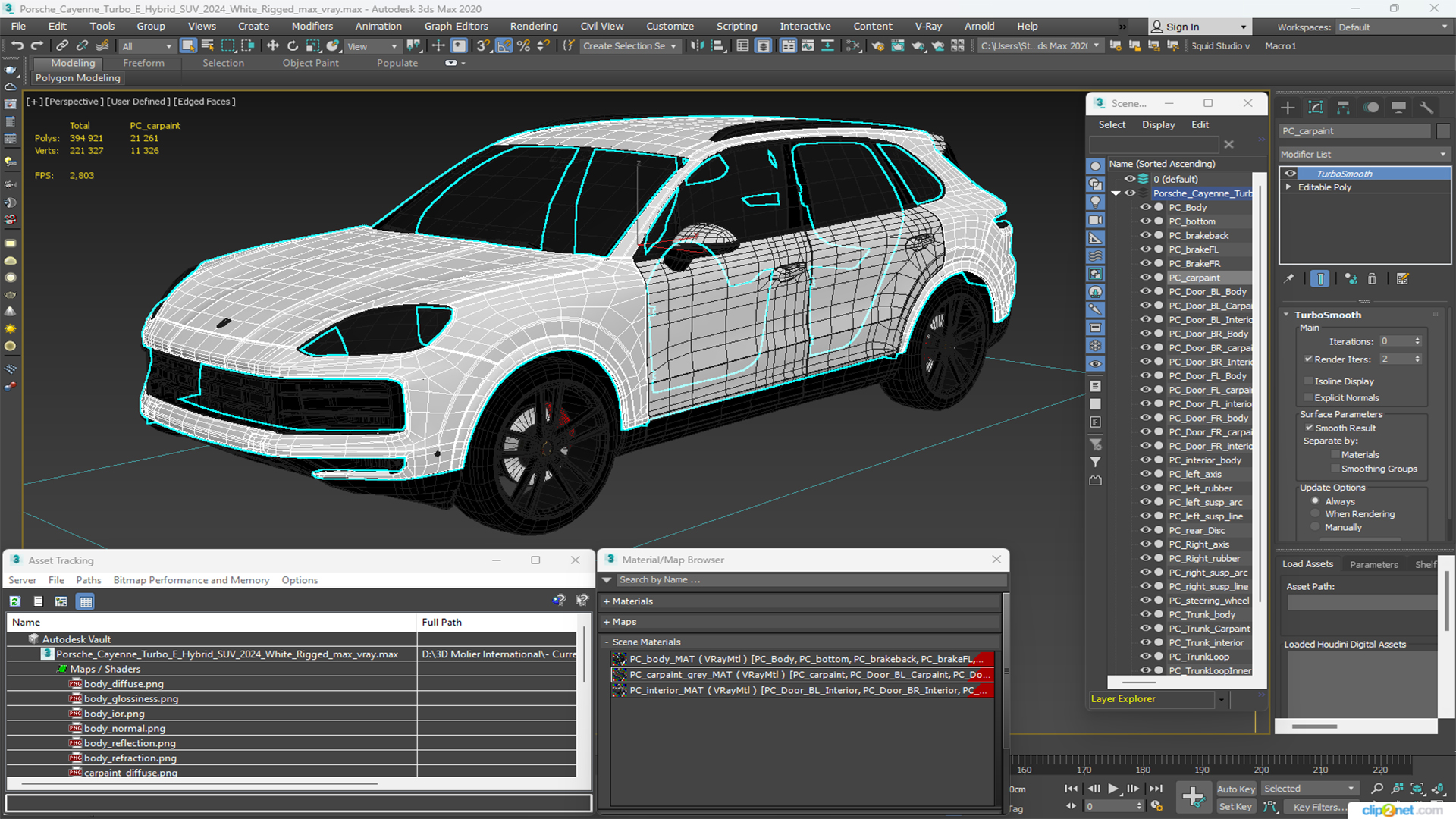
Task: Click the Set Keys large plus-key button
Action: click(1194, 797)
